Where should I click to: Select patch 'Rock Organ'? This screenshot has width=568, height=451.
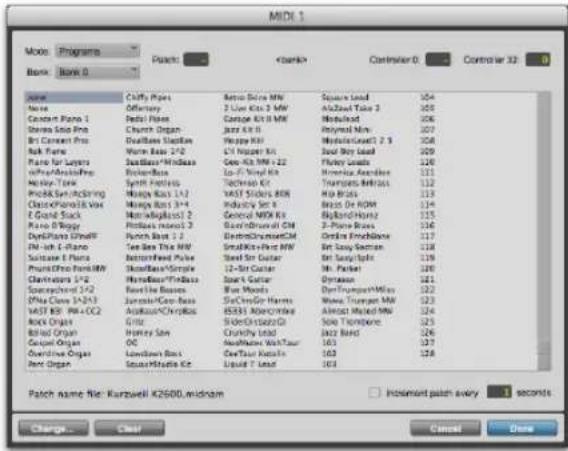[x=50, y=322]
